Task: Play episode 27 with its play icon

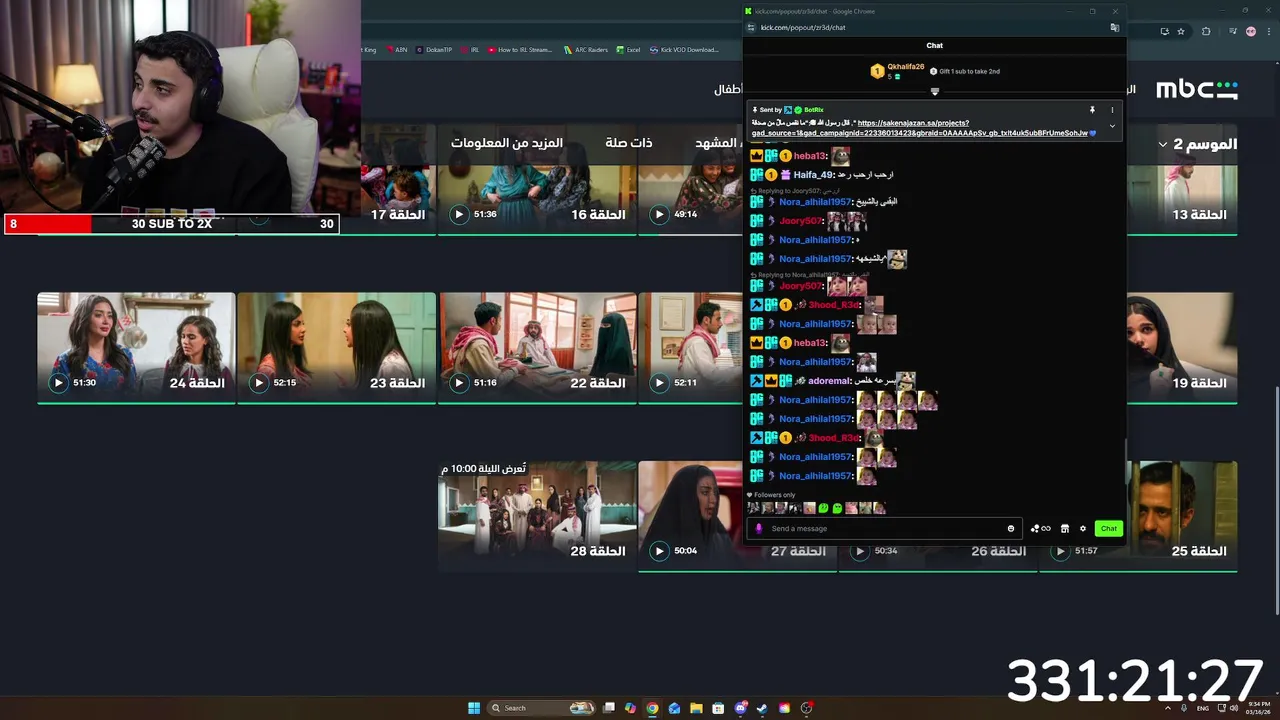Action: pos(659,550)
